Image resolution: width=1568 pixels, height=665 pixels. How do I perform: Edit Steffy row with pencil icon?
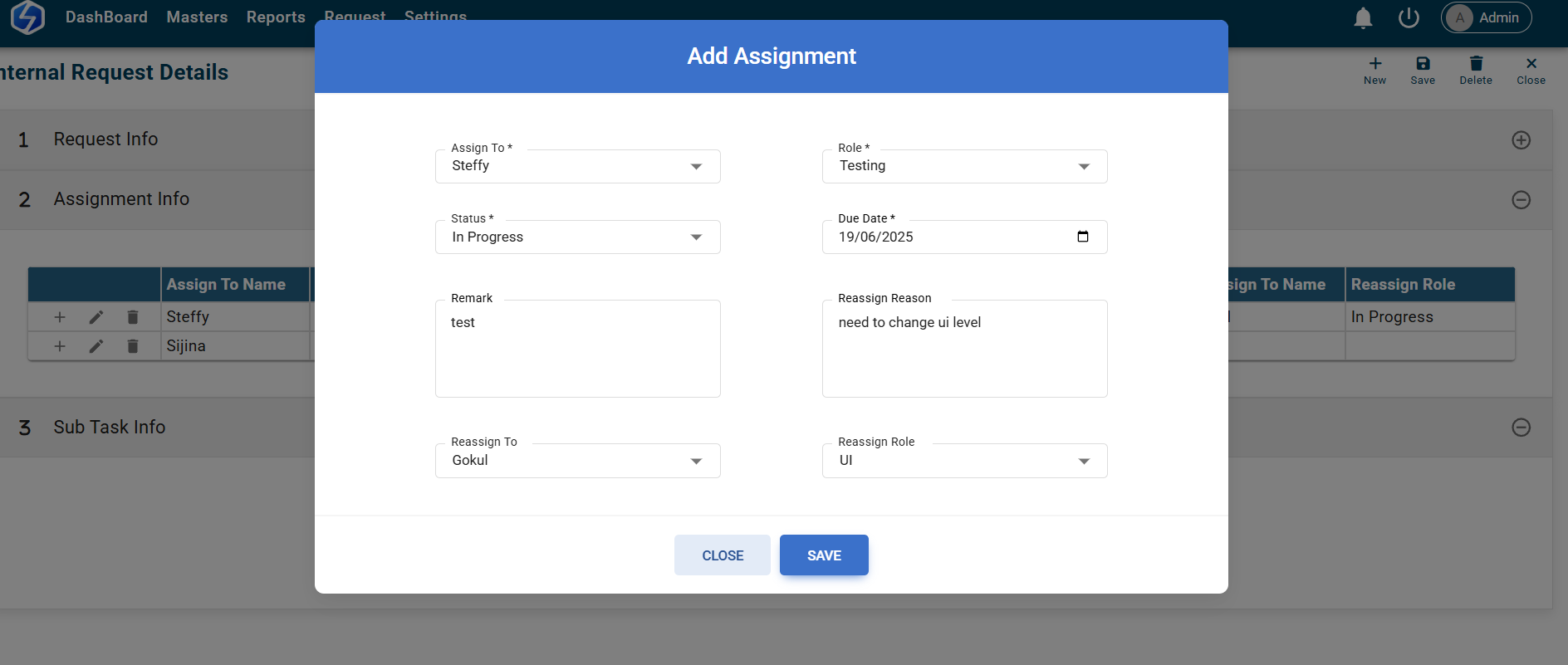pos(96,317)
